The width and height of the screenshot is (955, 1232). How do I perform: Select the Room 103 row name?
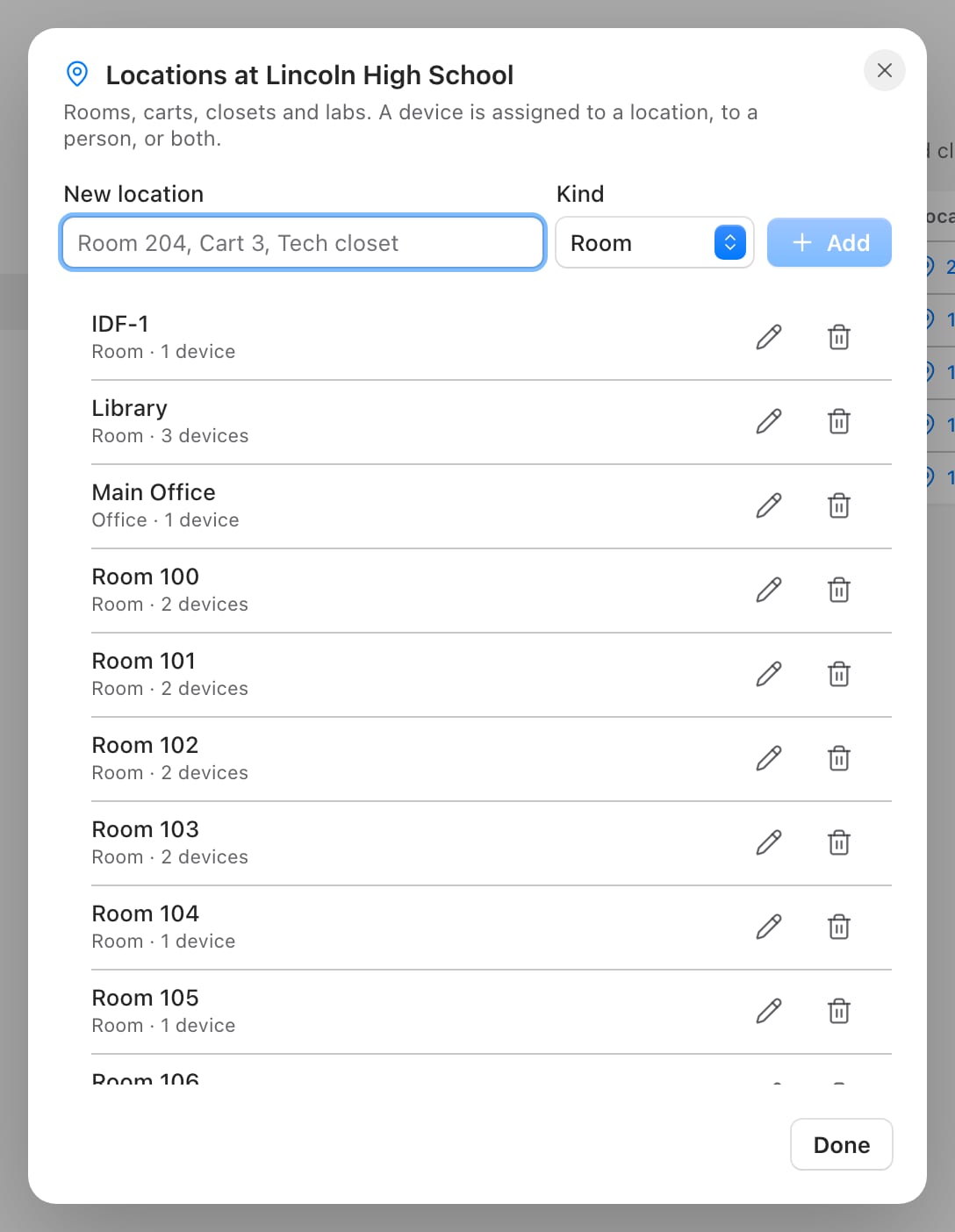coord(146,829)
